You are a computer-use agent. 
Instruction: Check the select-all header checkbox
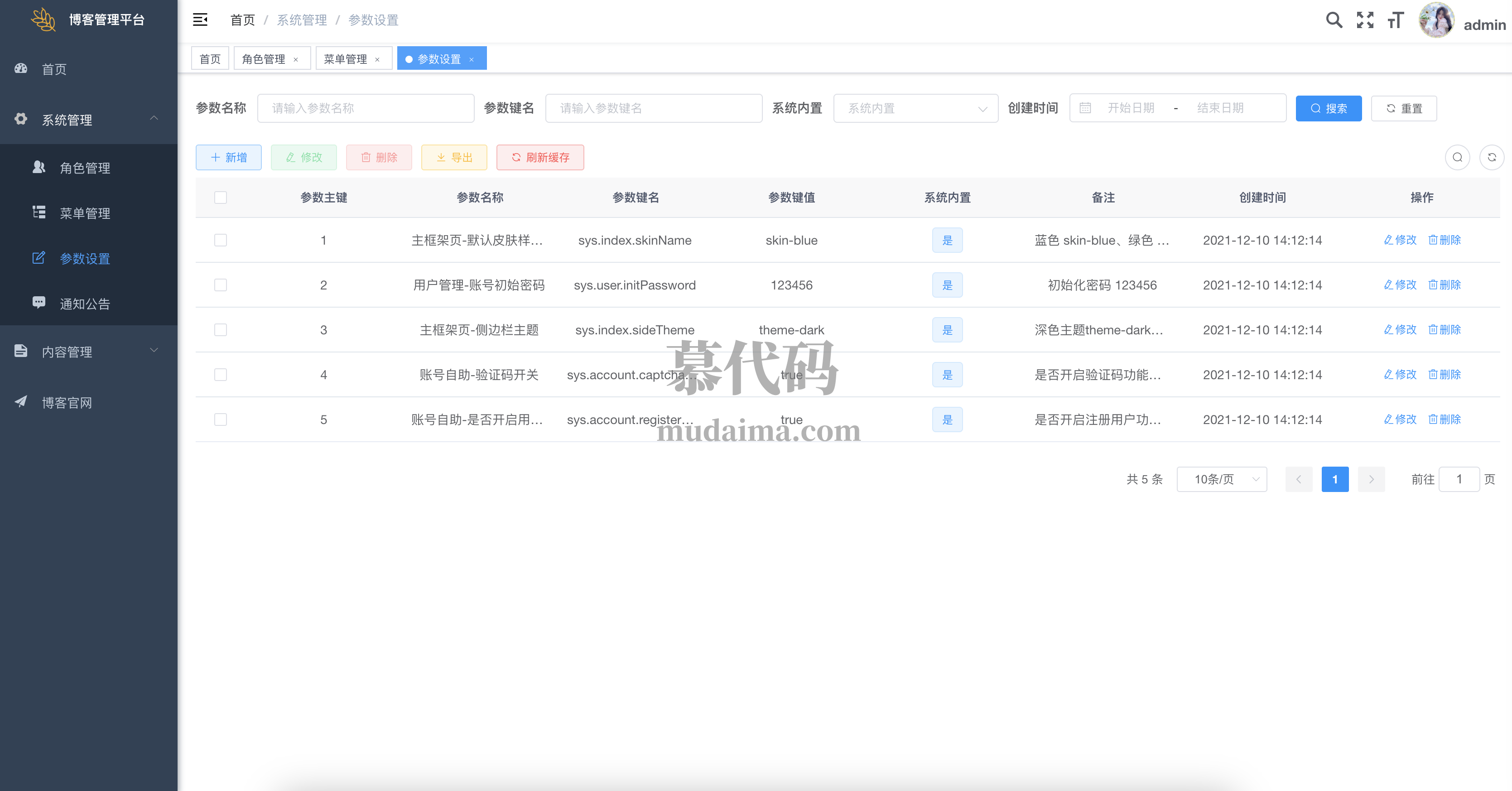click(221, 198)
